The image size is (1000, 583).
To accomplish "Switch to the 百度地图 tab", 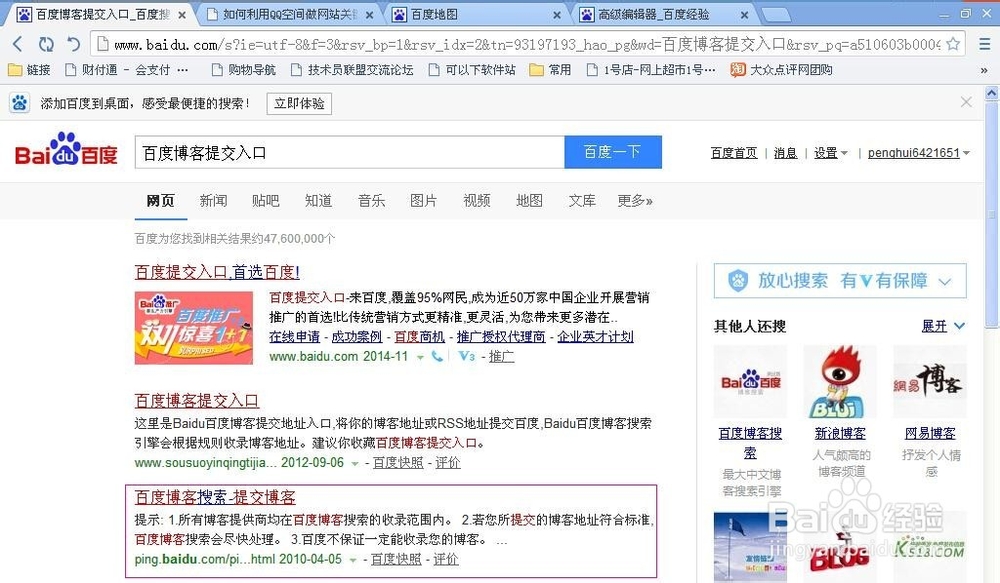I will coord(475,15).
